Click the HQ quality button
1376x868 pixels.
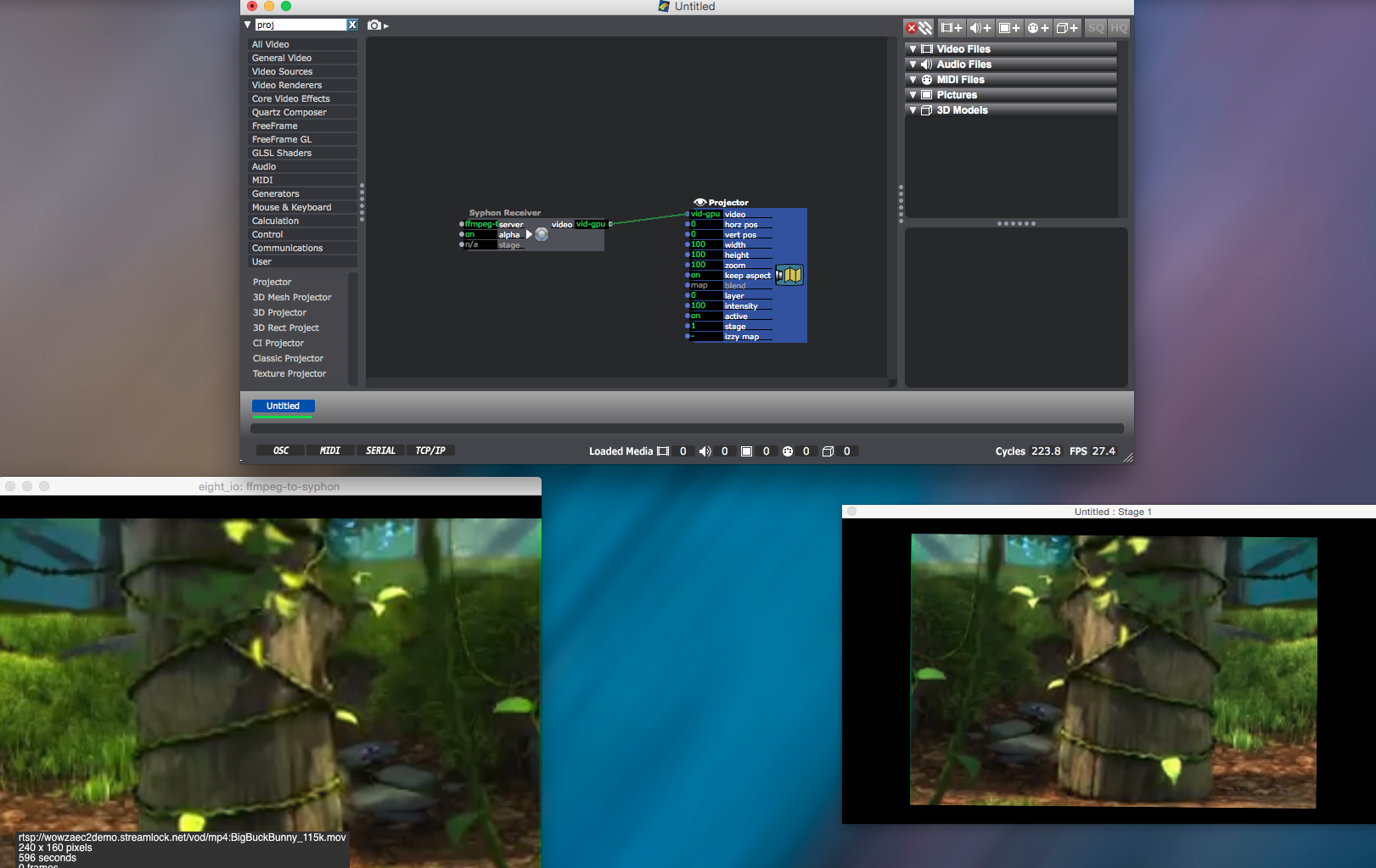(1119, 28)
